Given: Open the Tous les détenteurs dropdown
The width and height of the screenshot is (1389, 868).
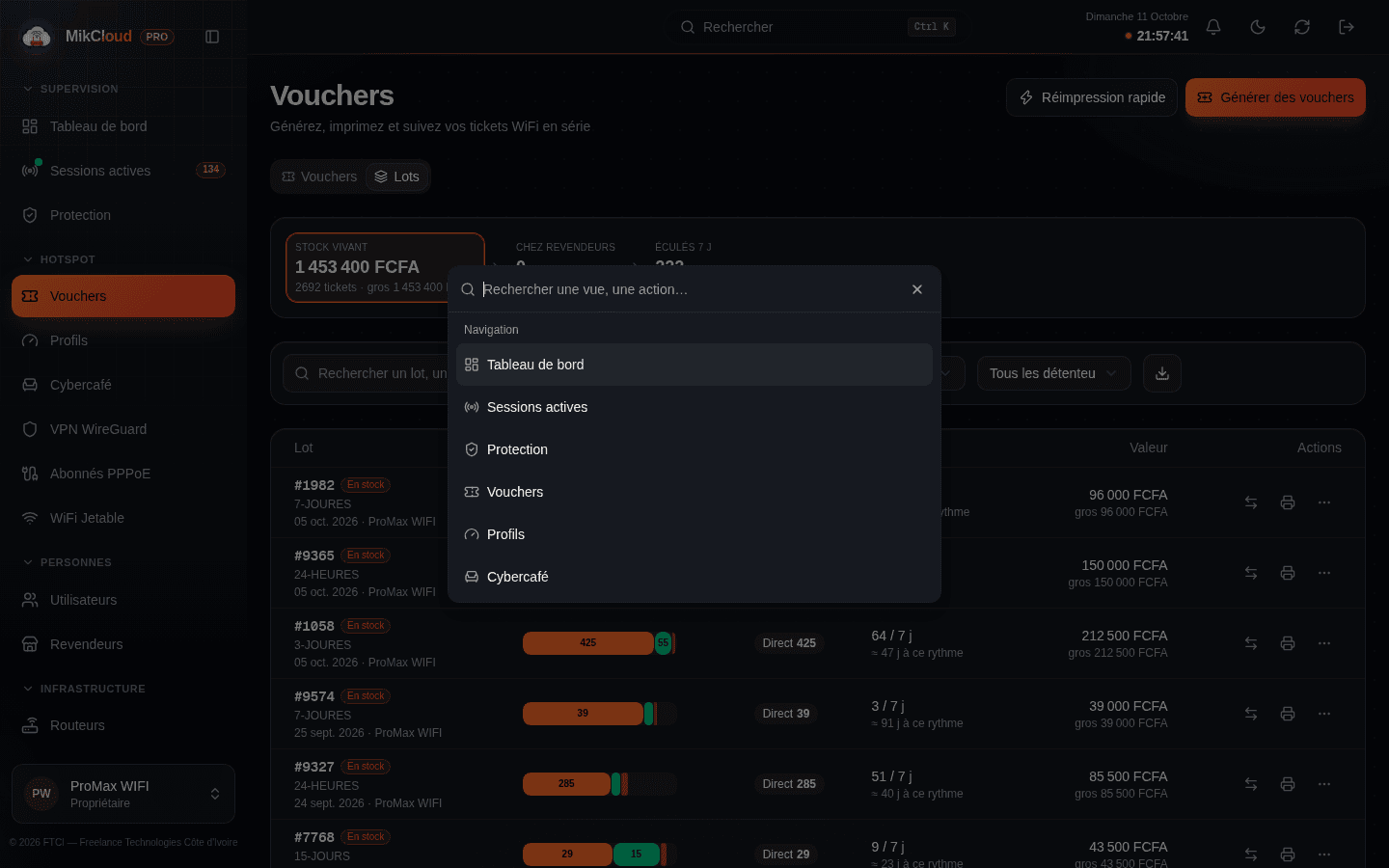Looking at the screenshot, I should [x=1053, y=373].
